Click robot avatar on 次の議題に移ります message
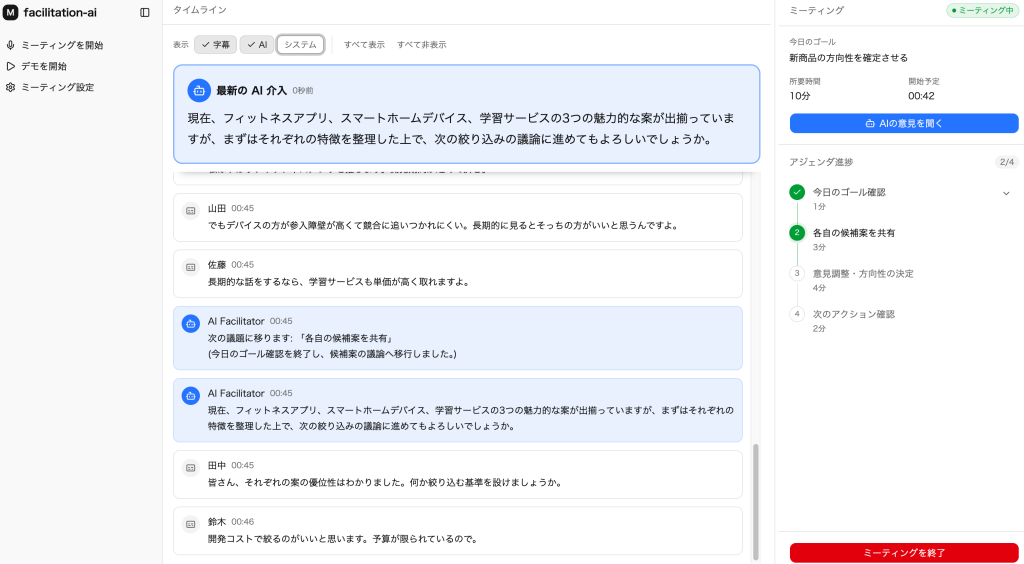This screenshot has height=564, width=1024. coord(191,323)
